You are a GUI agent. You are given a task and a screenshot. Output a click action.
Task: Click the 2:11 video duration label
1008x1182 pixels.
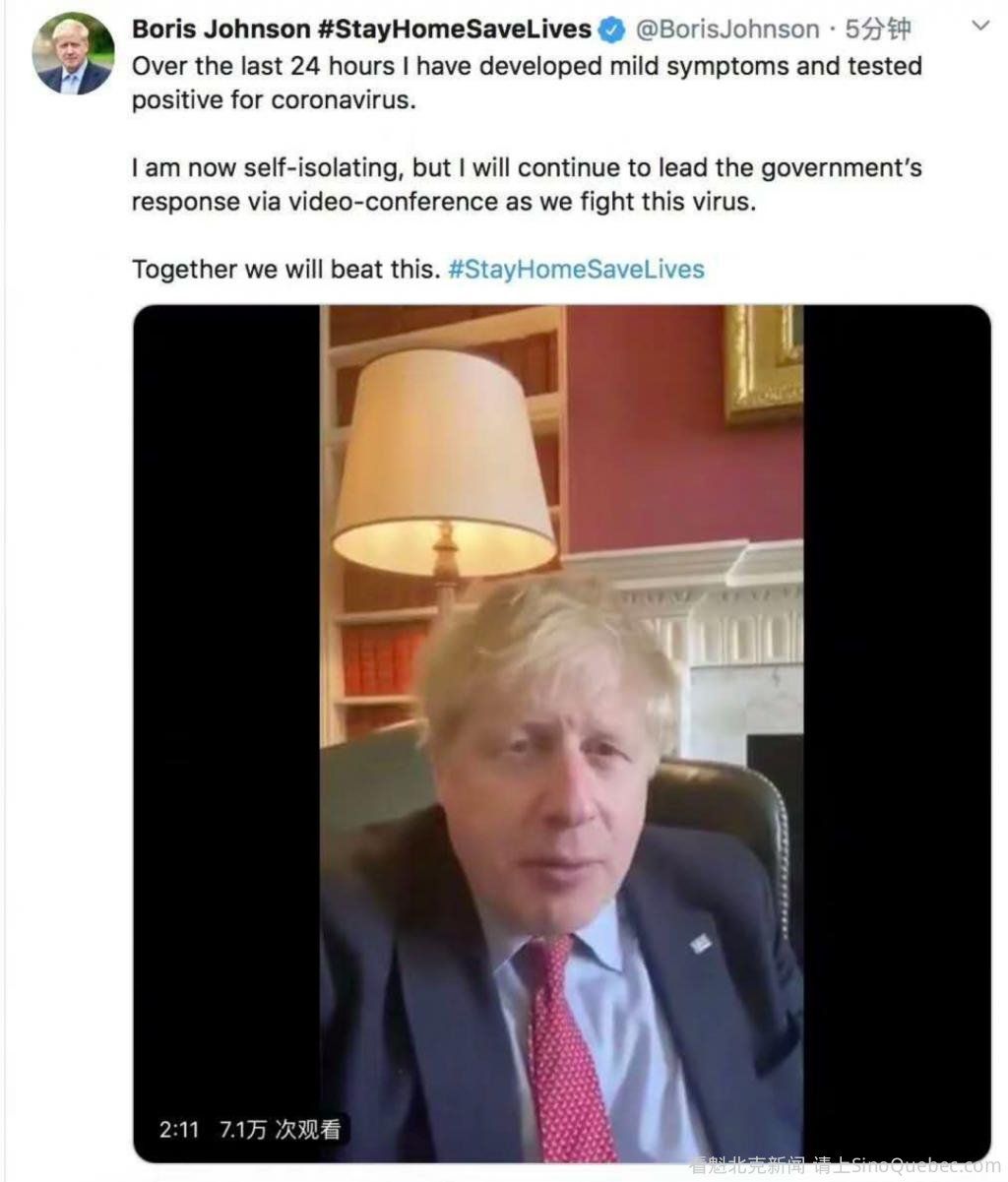179,1130
